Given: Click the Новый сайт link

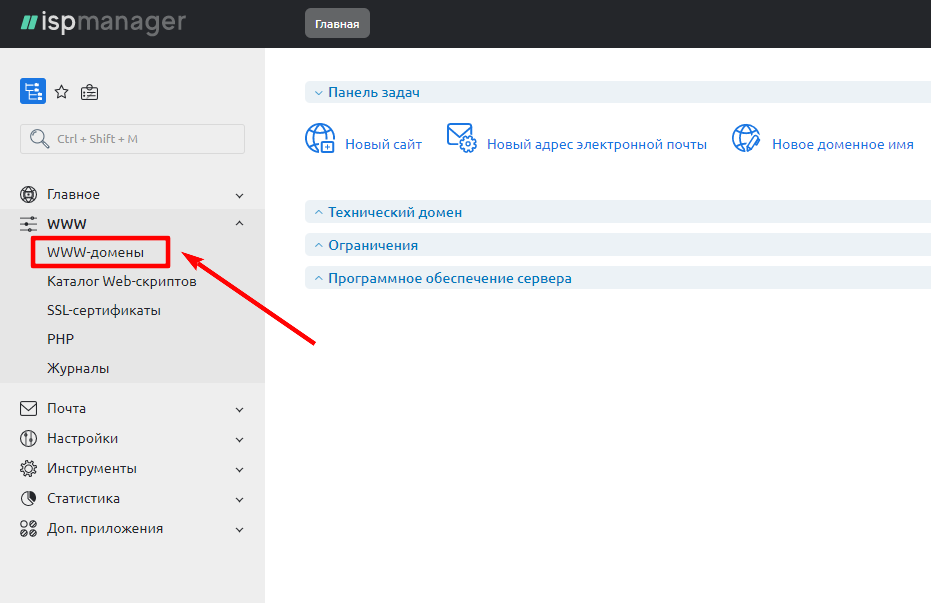Looking at the screenshot, I should (x=383, y=144).
